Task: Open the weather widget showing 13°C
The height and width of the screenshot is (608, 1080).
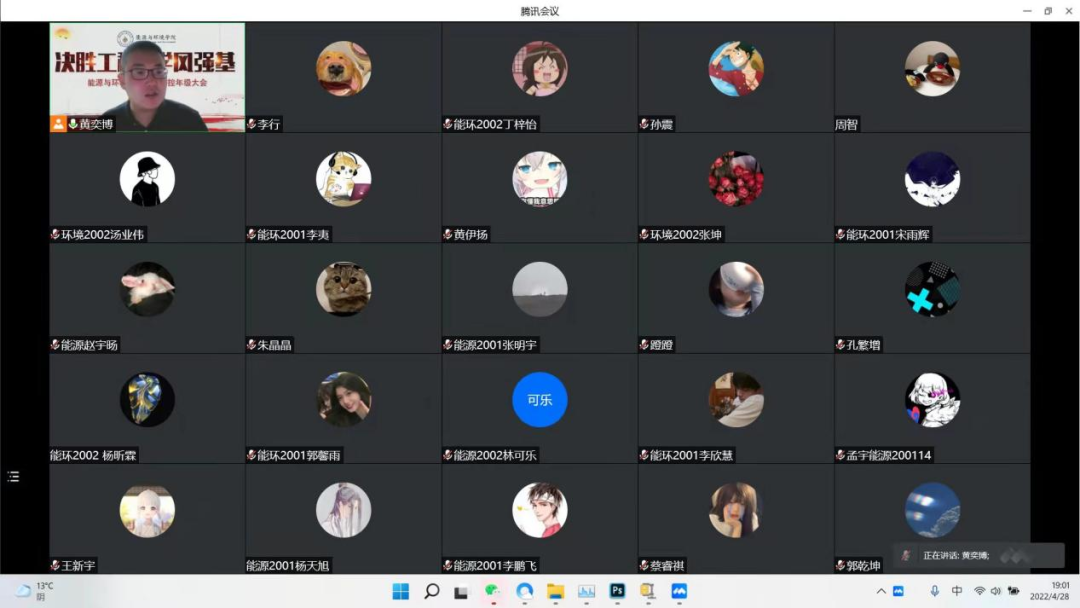Action: [x=35, y=591]
